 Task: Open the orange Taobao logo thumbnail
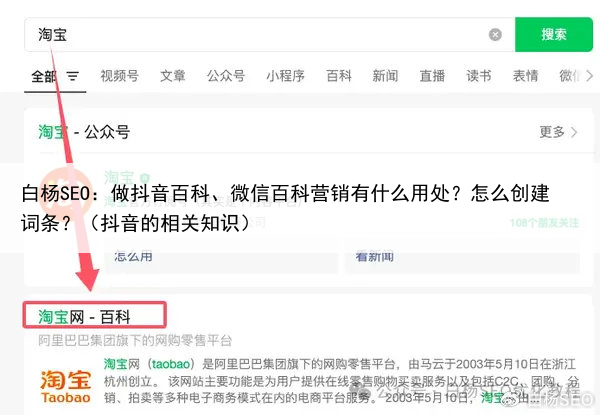(x=66, y=386)
